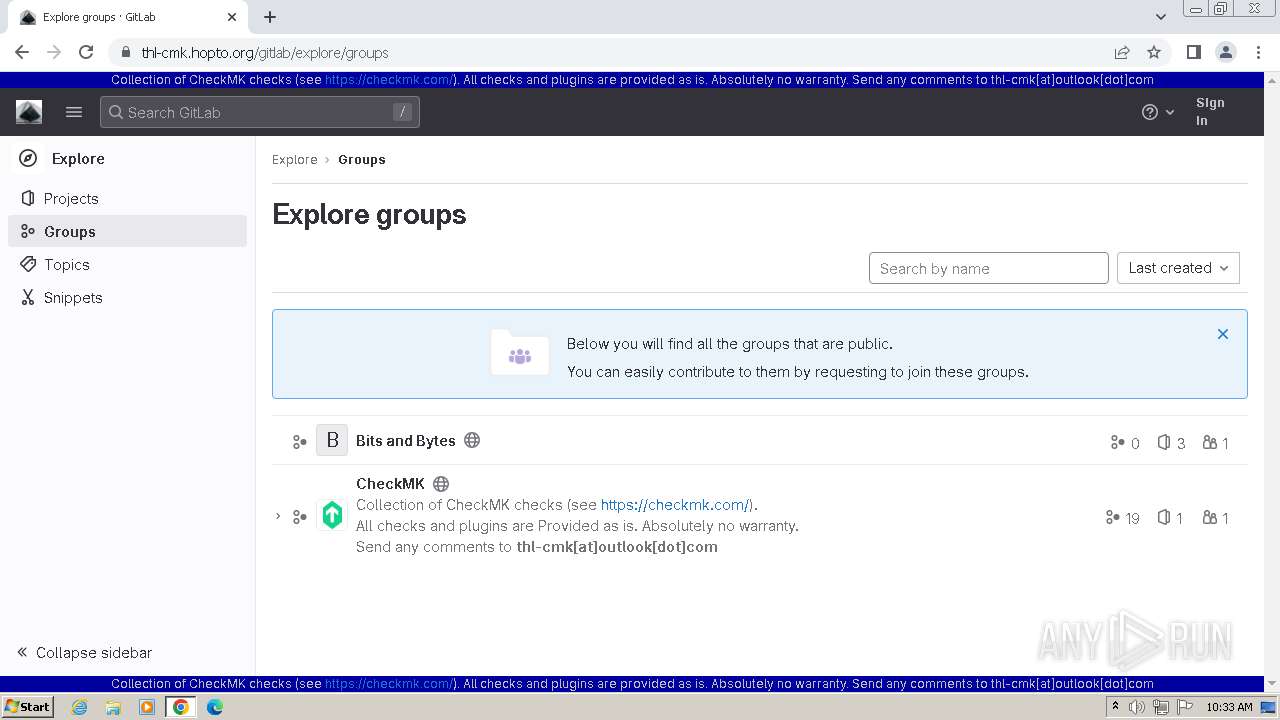Collapse the sidebar
This screenshot has height=720, width=1280.
coord(85,652)
